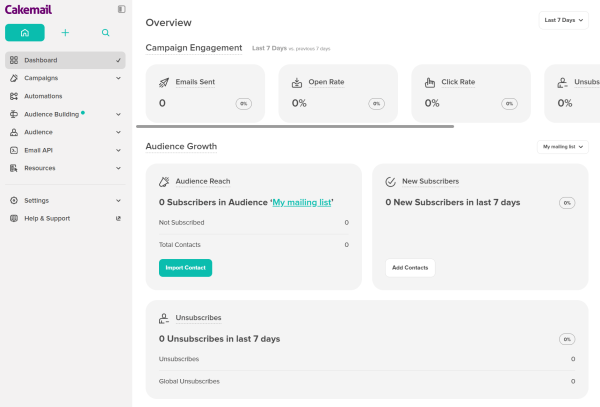Click the Dashboard grid icon
600x407 pixels.
pyautogui.click(x=14, y=60)
